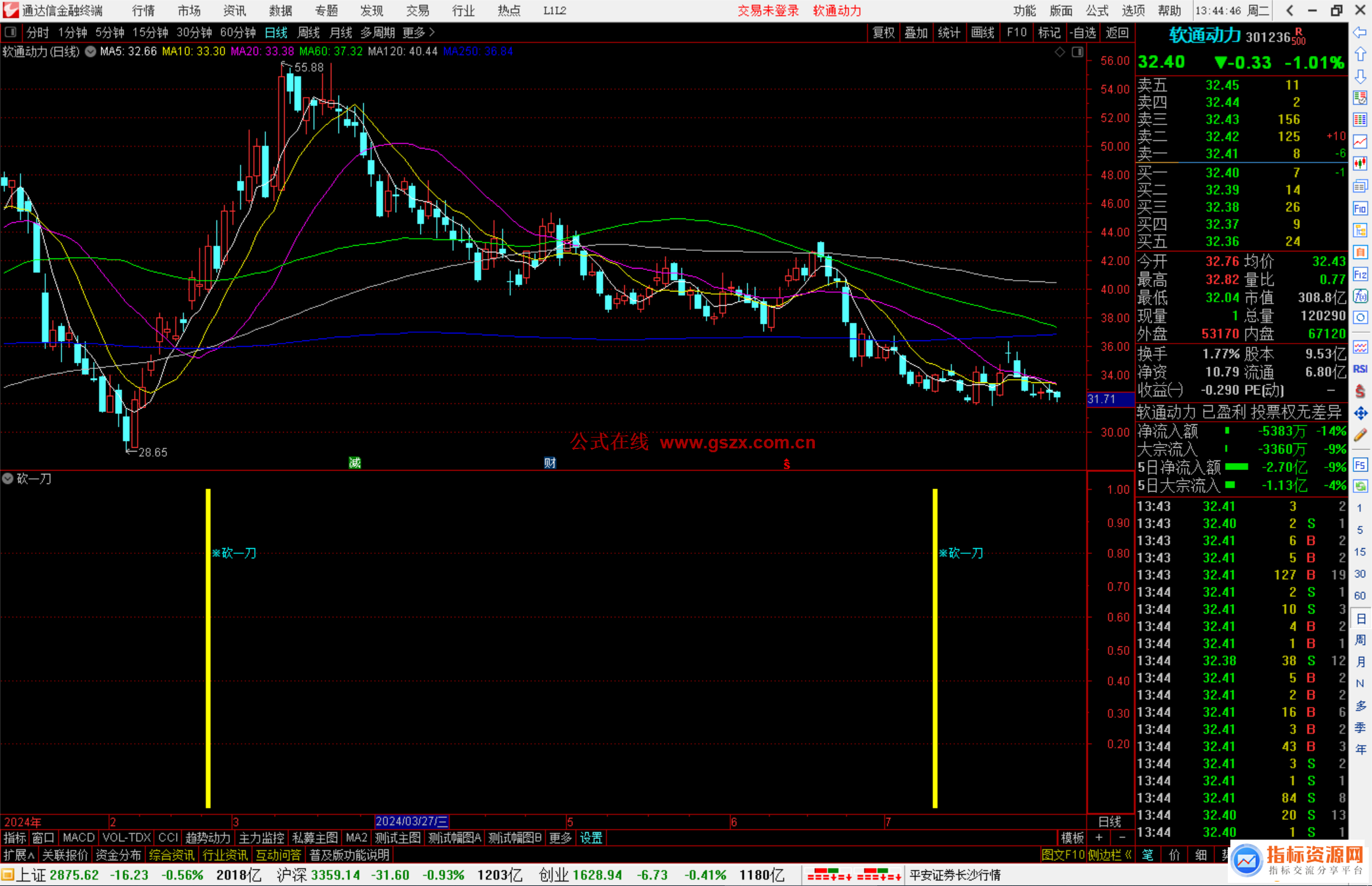Toggle 叠加 overlay option

click(x=916, y=32)
